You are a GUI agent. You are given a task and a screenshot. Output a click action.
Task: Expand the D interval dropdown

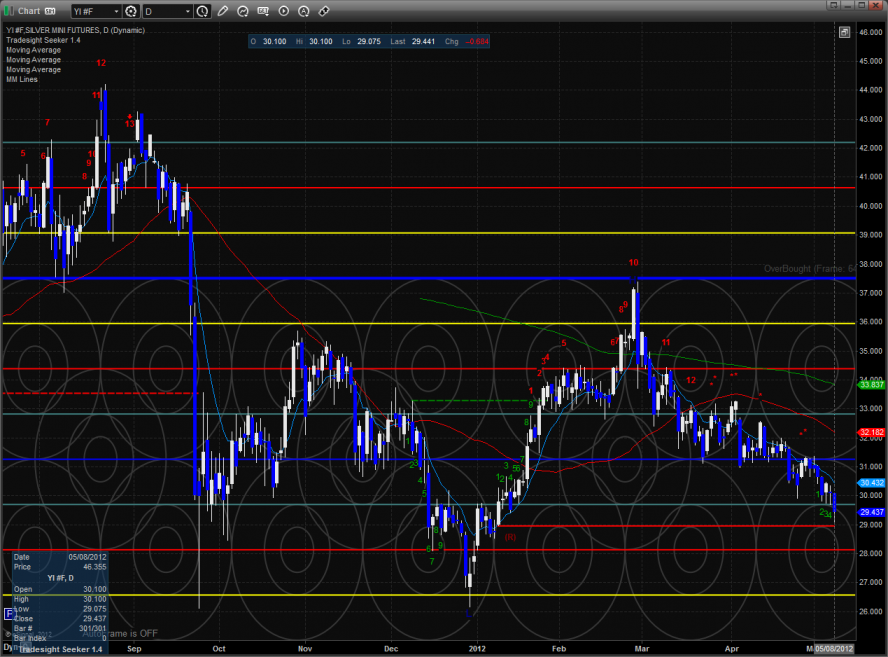pyautogui.click(x=187, y=11)
